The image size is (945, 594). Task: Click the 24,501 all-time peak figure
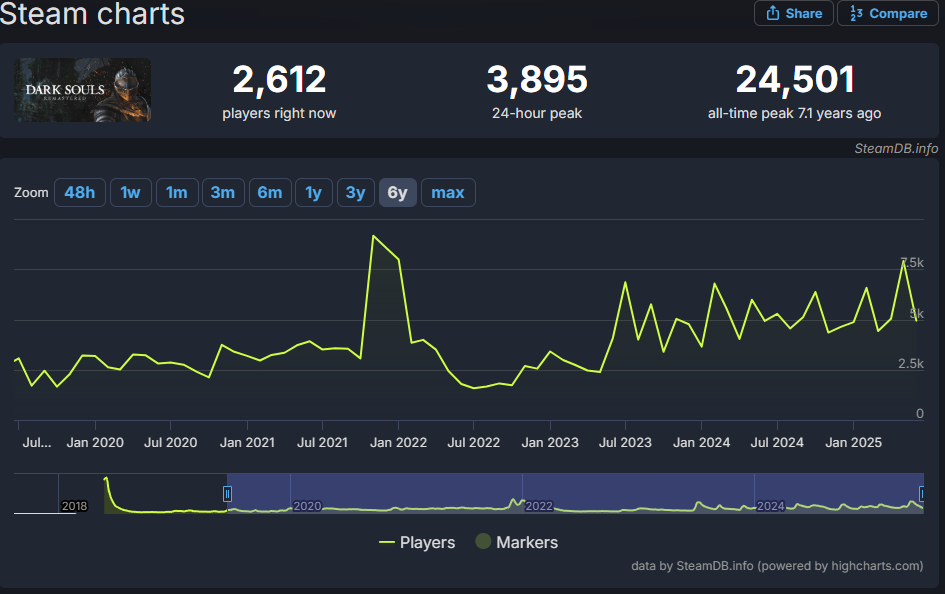(795, 80)
